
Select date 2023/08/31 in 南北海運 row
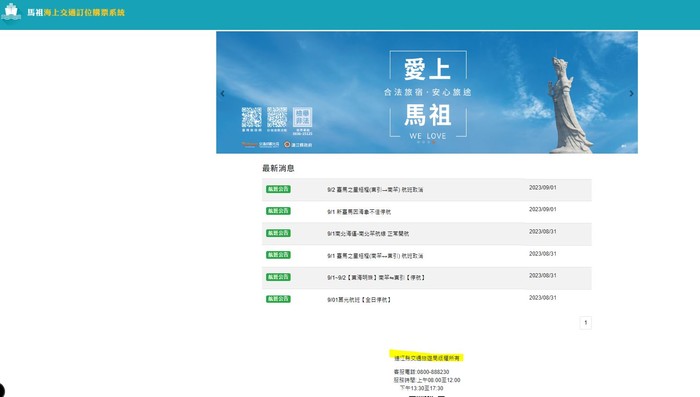[x=542, y=232]
